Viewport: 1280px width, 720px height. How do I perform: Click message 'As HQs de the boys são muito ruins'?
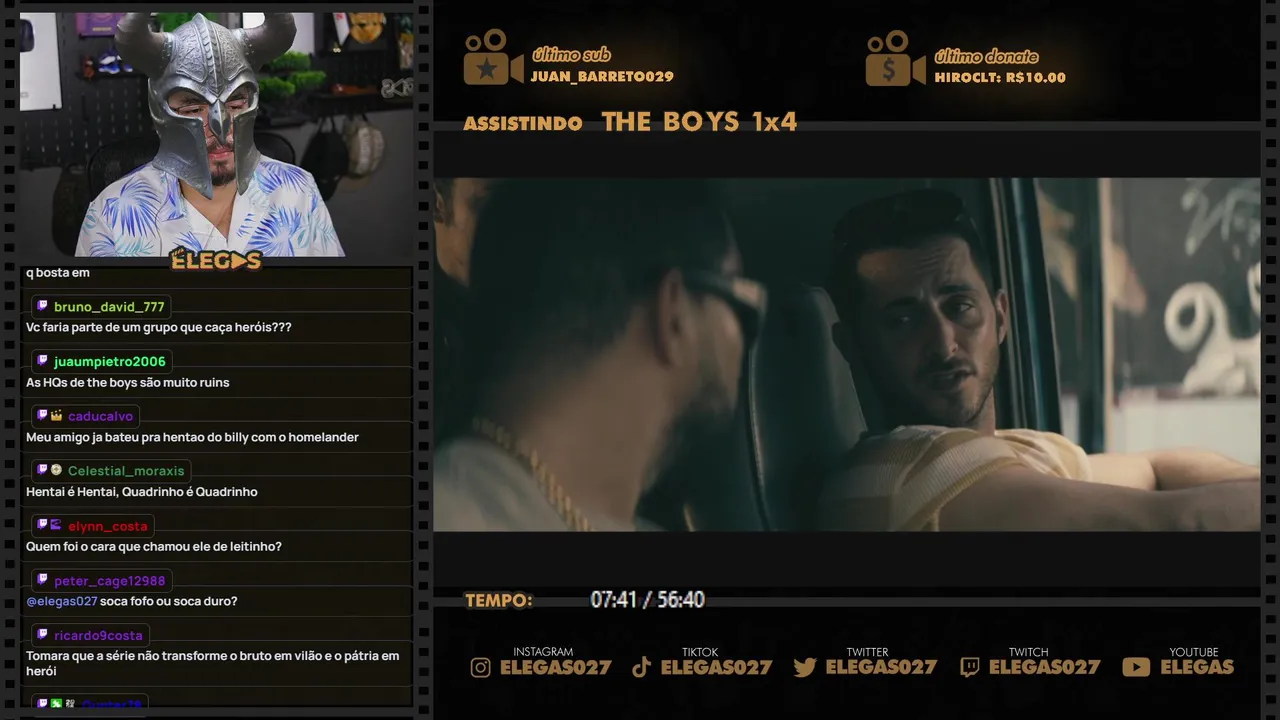(128, 383)
